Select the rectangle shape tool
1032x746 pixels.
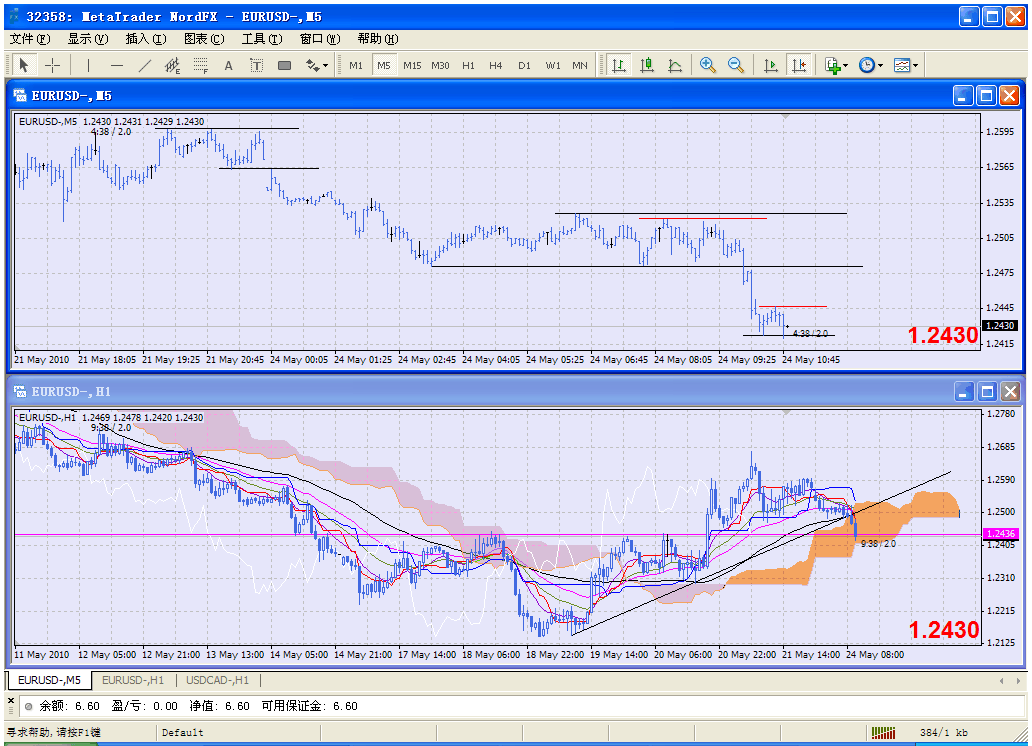[284, 65]
